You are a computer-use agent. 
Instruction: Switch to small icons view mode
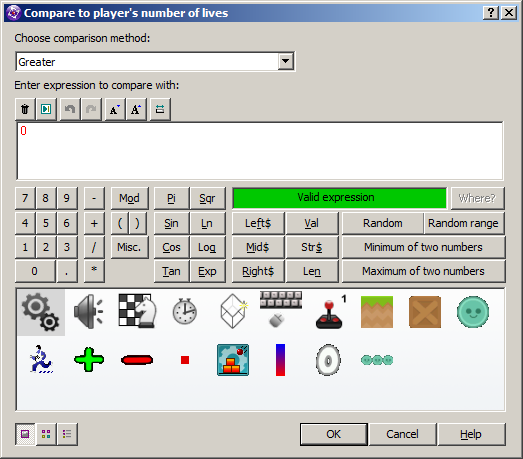click(x=46, y=434)
